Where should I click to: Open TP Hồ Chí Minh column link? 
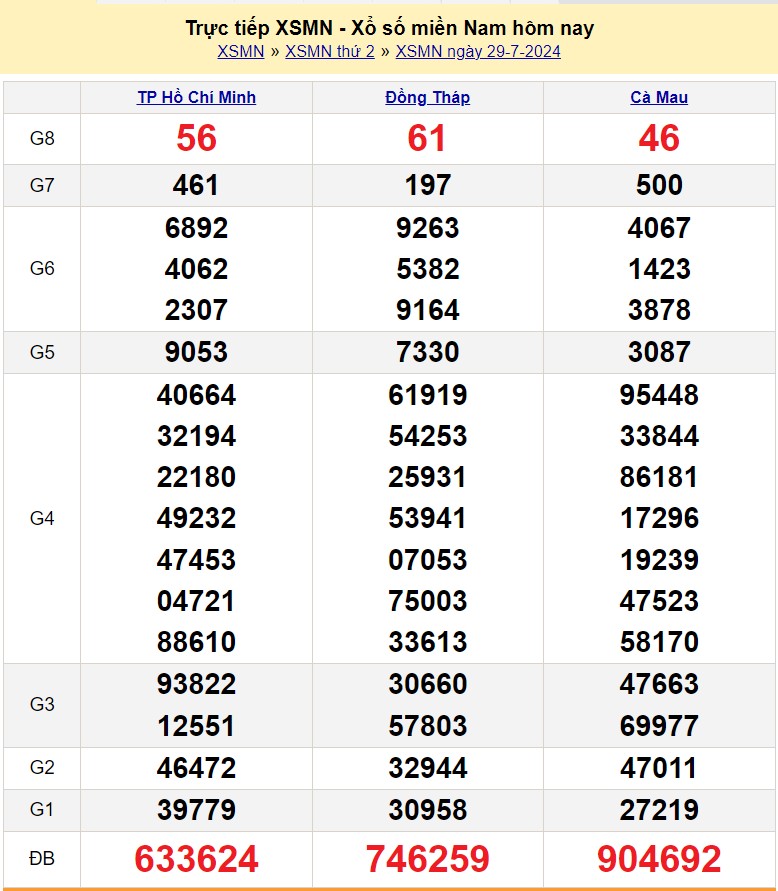(196, 97)
